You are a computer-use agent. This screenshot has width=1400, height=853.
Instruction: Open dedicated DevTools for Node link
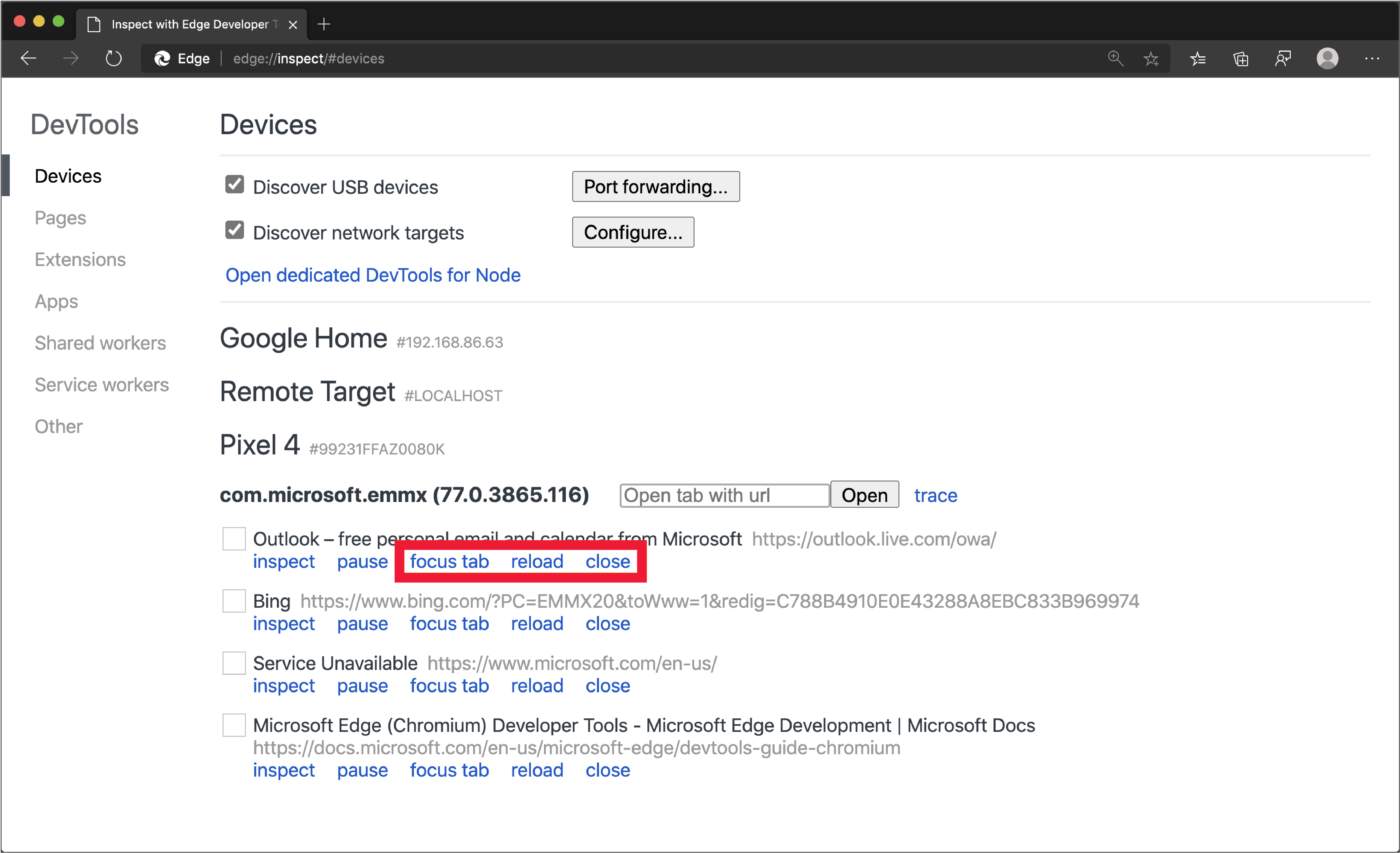[x=372, y=274]
